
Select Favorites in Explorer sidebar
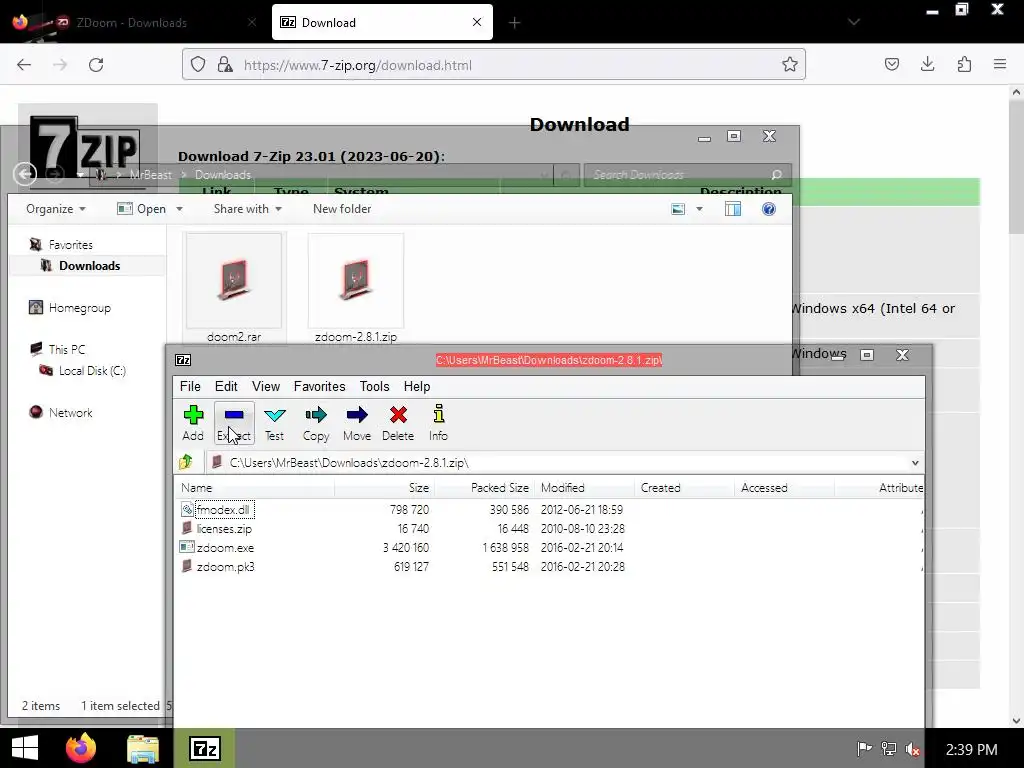pyautogui.click(x=71, y=245)
